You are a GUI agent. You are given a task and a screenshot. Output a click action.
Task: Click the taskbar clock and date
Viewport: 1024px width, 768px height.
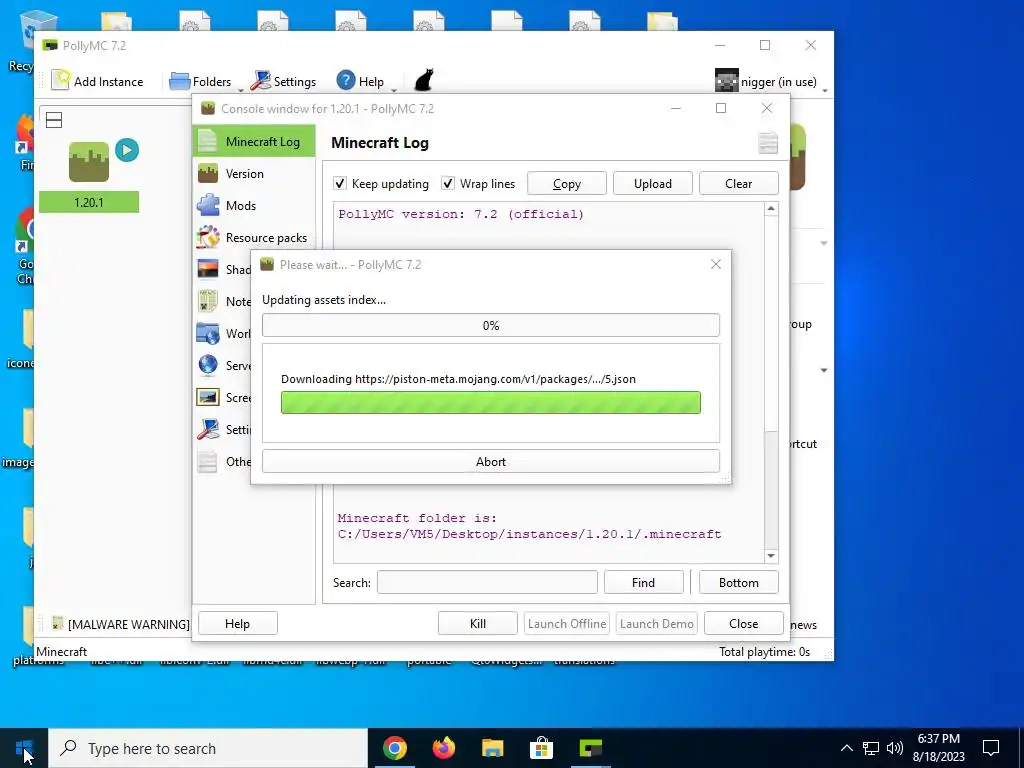938,748
